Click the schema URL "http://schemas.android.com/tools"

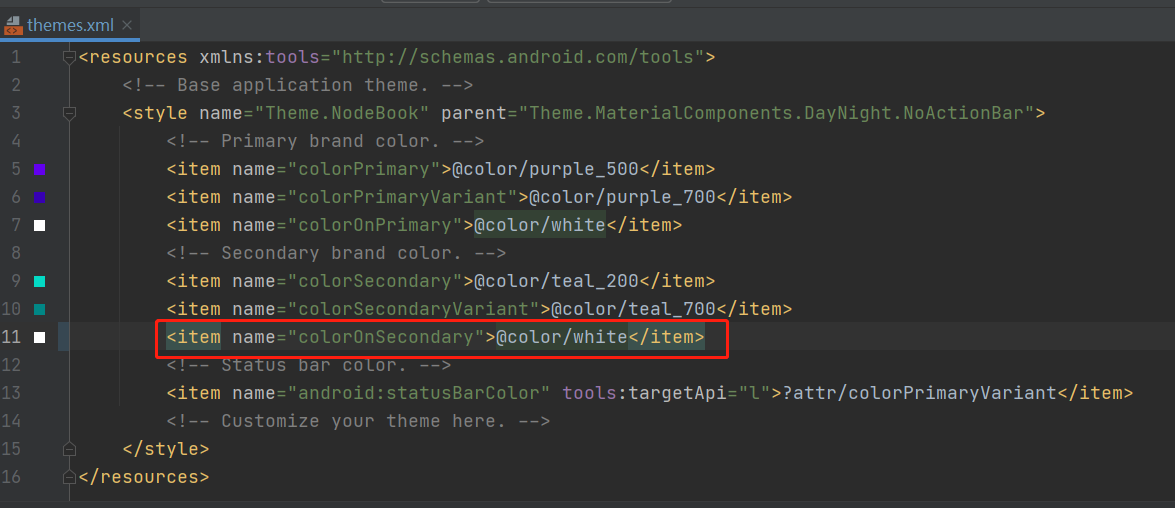coord(519,57)
